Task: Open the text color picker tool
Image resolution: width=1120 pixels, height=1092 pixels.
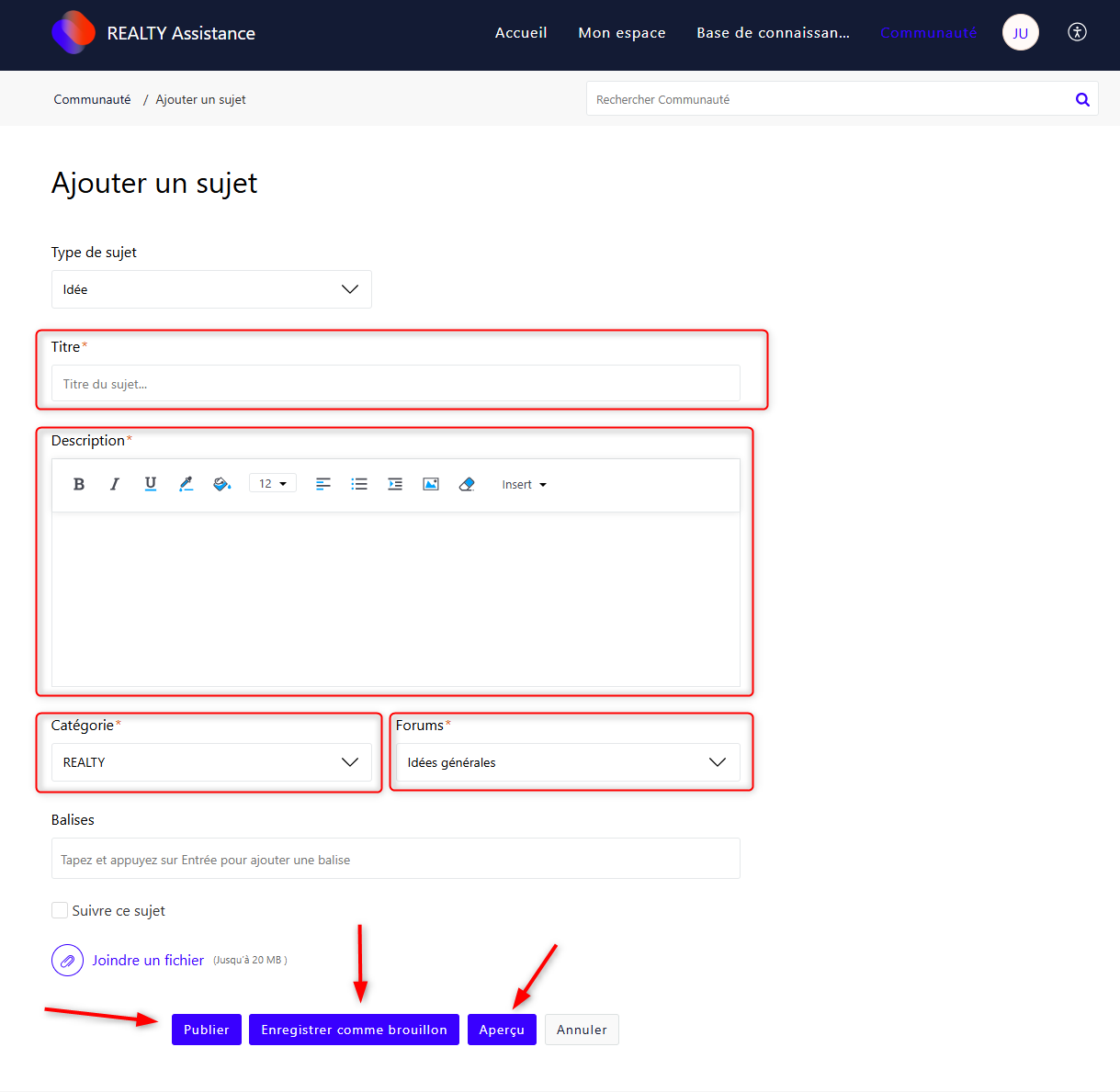Action: [187, 484]
